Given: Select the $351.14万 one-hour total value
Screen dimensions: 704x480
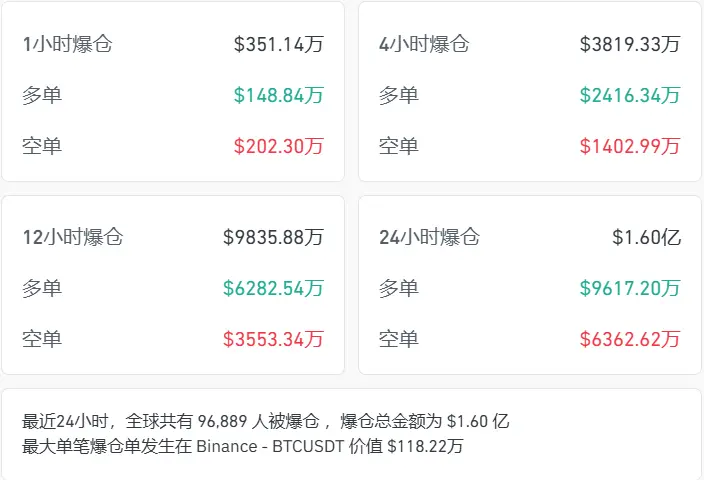Looking at the screenshot, I should coord(279,44).
